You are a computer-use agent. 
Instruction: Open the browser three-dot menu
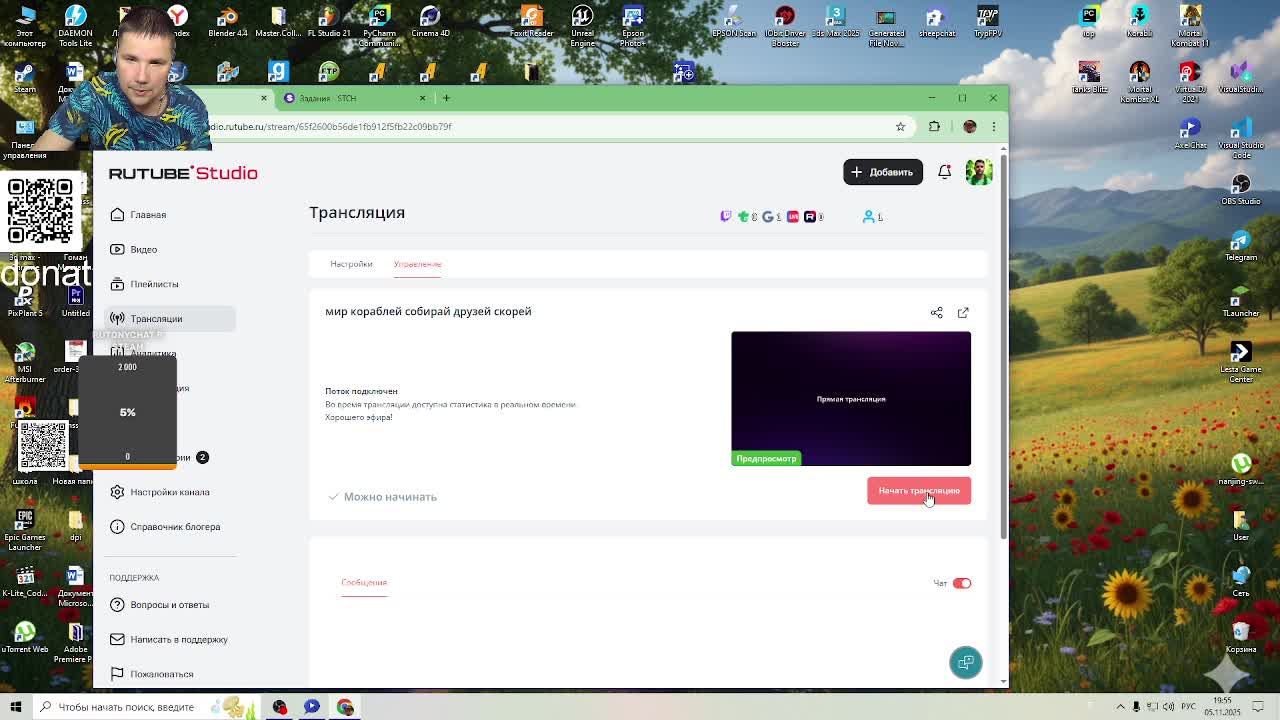[x=994, y=127]
